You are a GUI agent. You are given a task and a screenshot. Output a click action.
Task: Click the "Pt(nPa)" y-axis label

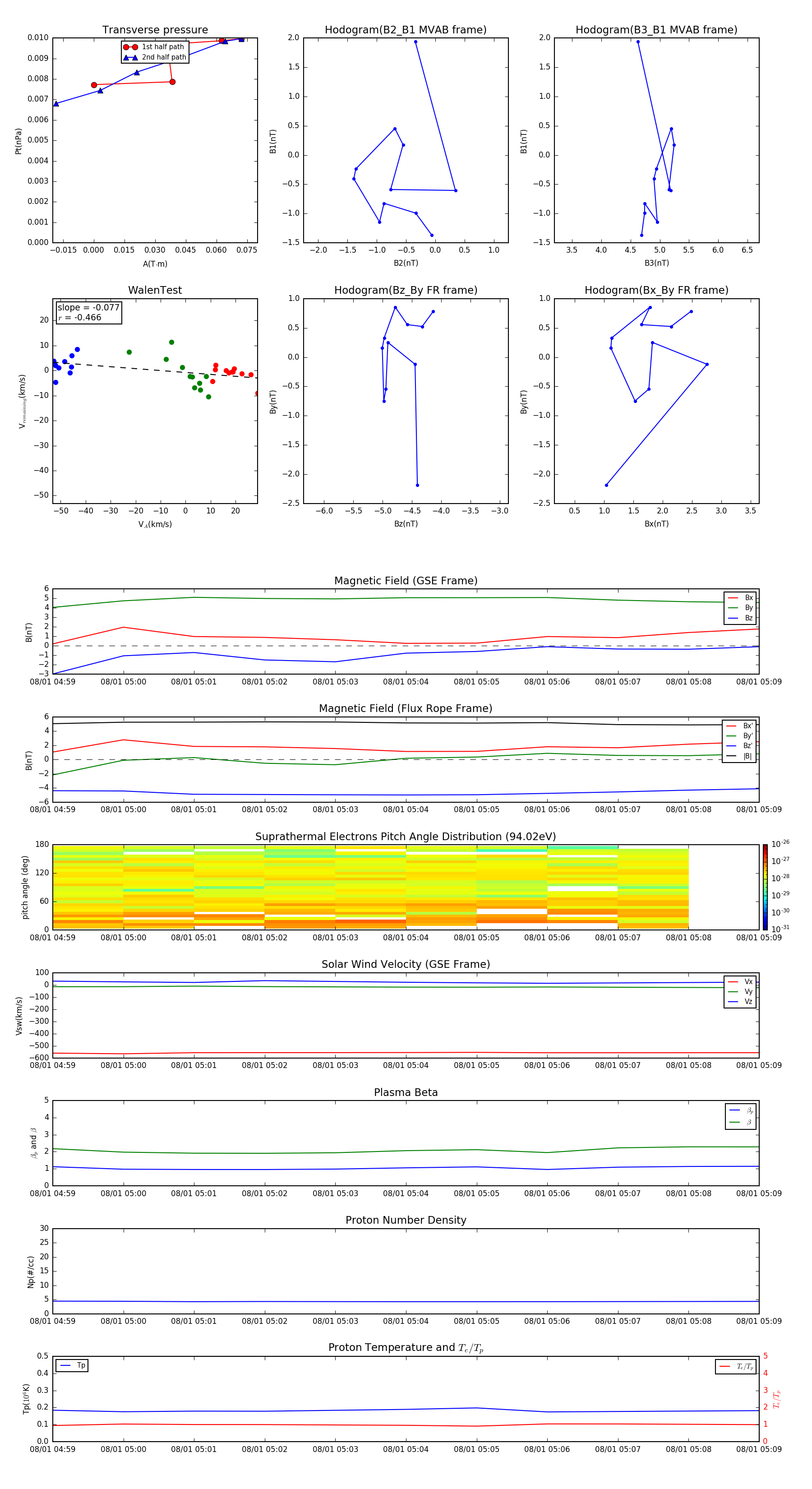tap(18, 141)
